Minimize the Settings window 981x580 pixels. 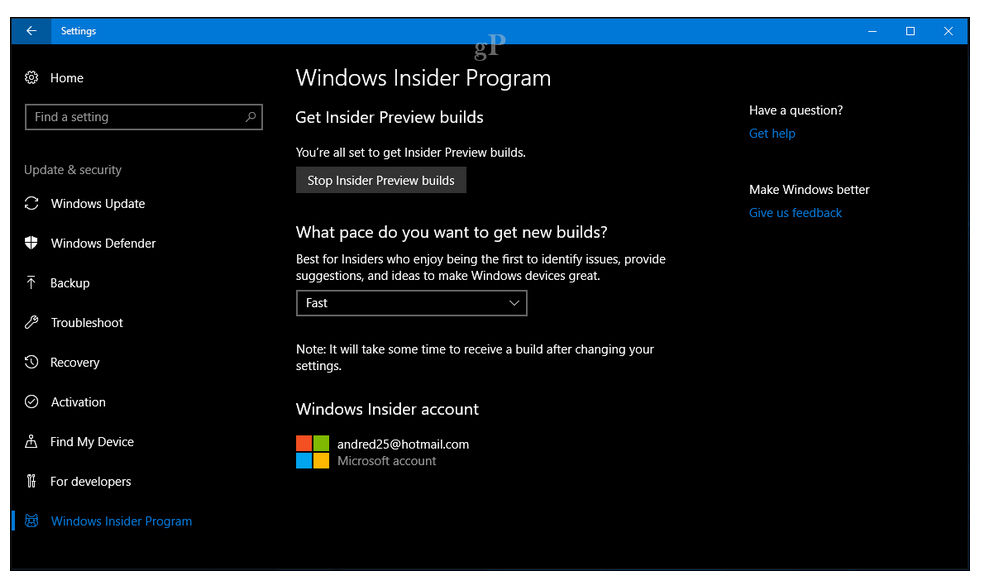(872, 31)
